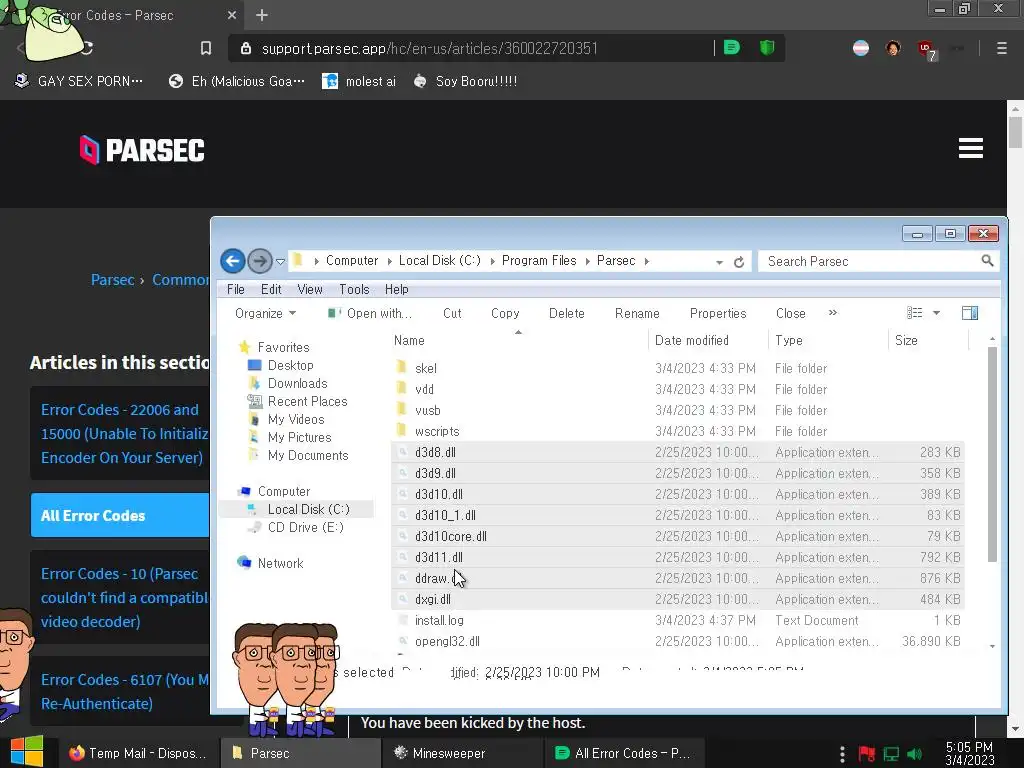Click the green shield extension icon
This screenshot has height=768, width=1024.
pos(767,48)
